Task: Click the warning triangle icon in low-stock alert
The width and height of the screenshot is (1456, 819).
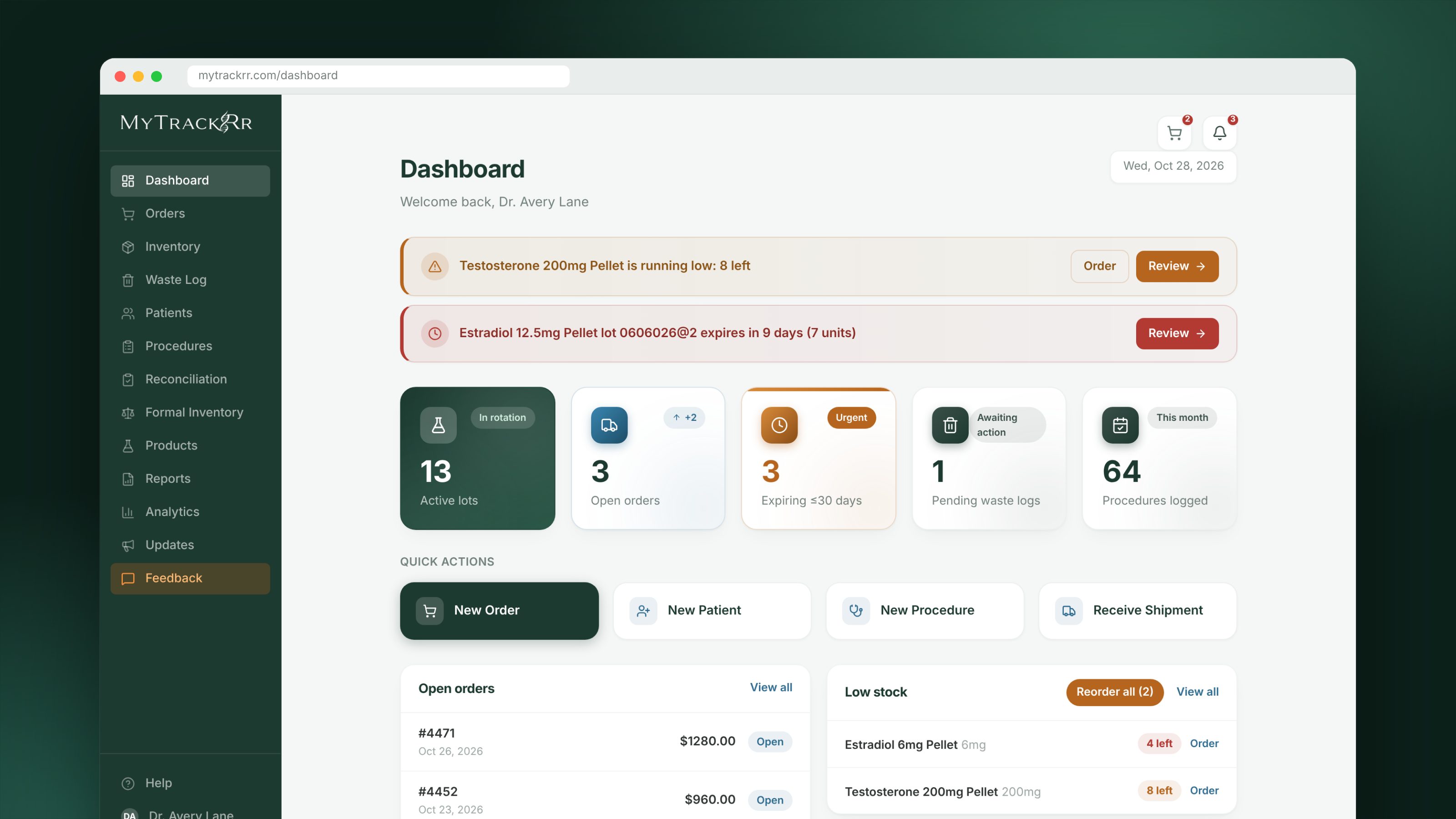Action: 435,266
